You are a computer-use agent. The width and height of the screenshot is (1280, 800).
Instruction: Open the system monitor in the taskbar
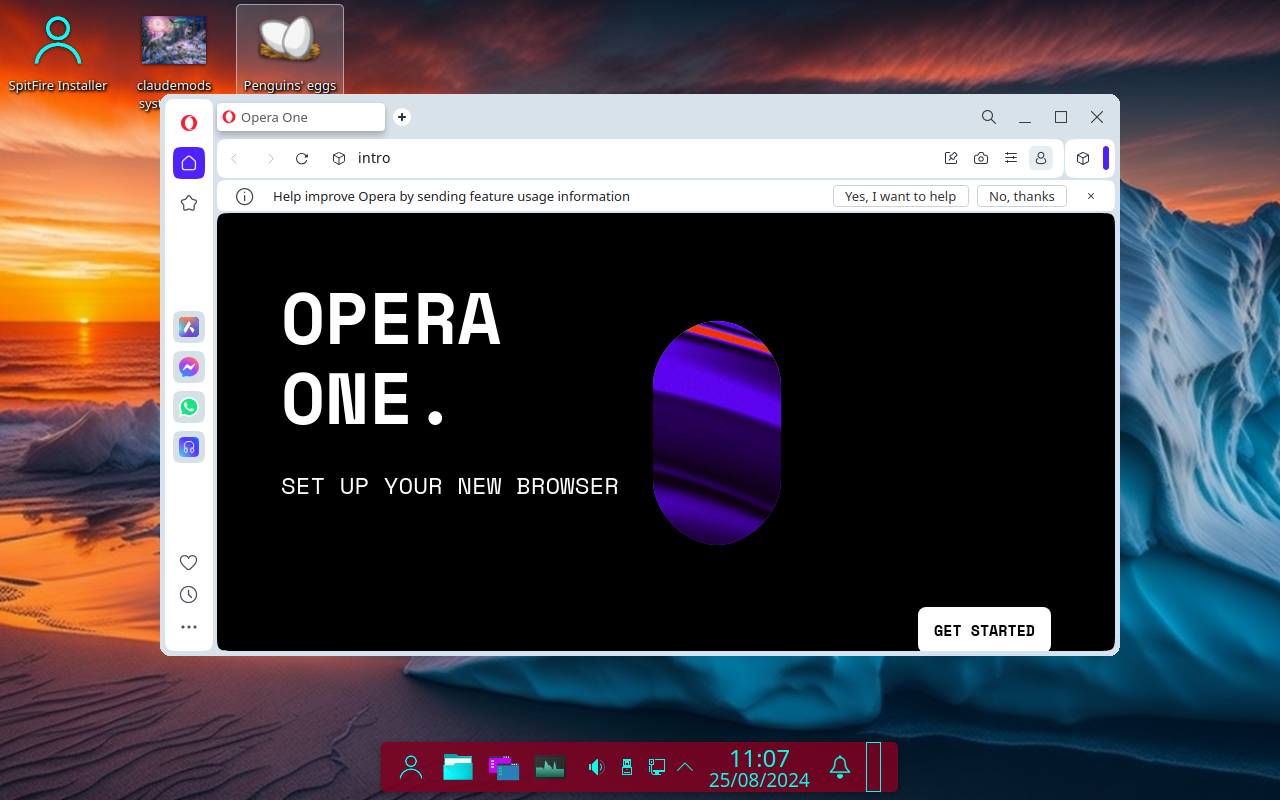coord(550,767)
